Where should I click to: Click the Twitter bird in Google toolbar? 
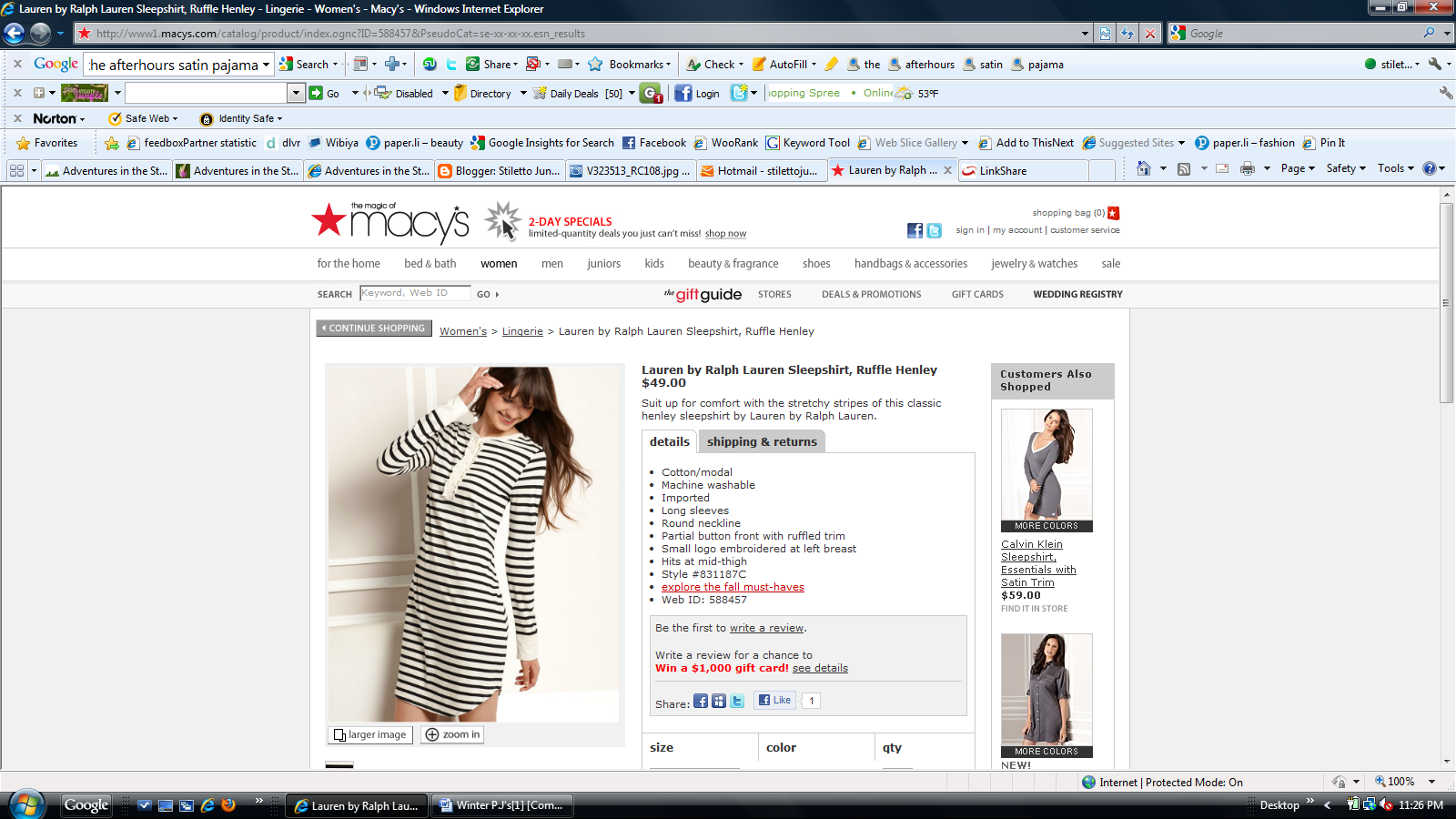click(x=451, y=65)
